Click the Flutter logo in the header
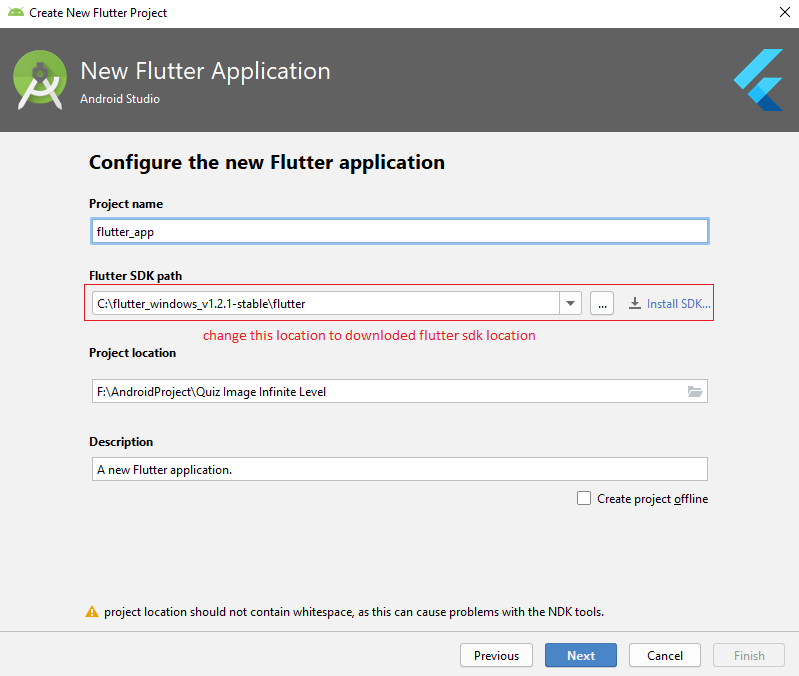The height and width of the screenshot is (676, 799). 758,80
